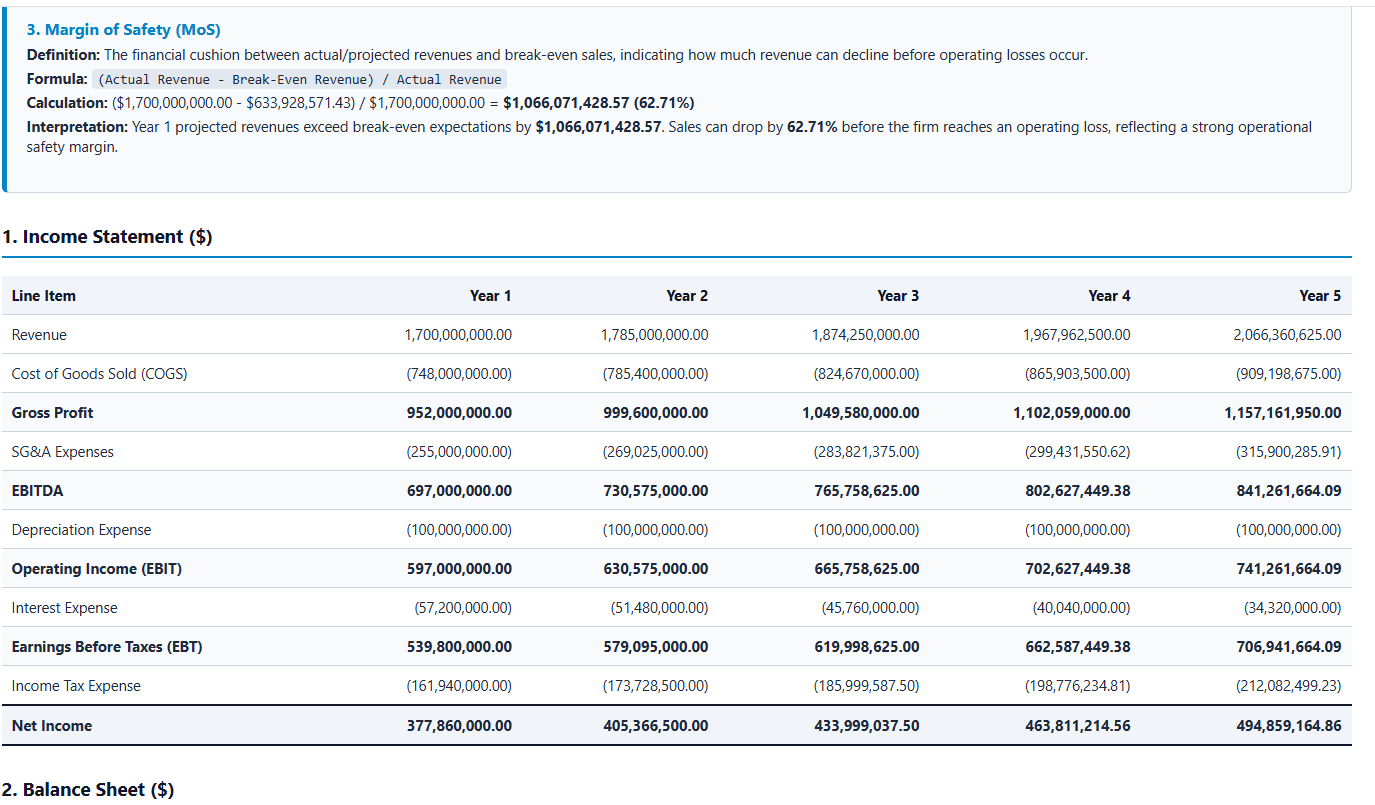Image resolution: width=1375 pixels, height=805 pixels.
Task: Click the 'Year 5' column header
Action: [x=1320, y=296]
